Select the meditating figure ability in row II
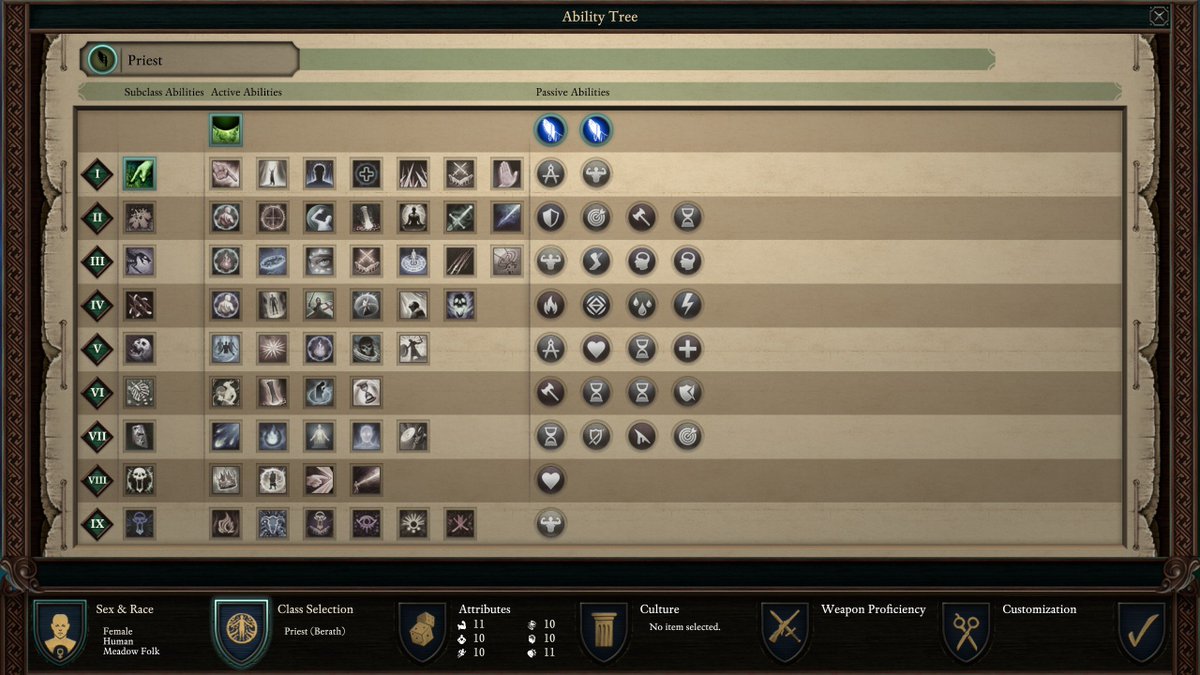Image resolution: width=1200 pixels, height=675 pixels. pos(413,217)
